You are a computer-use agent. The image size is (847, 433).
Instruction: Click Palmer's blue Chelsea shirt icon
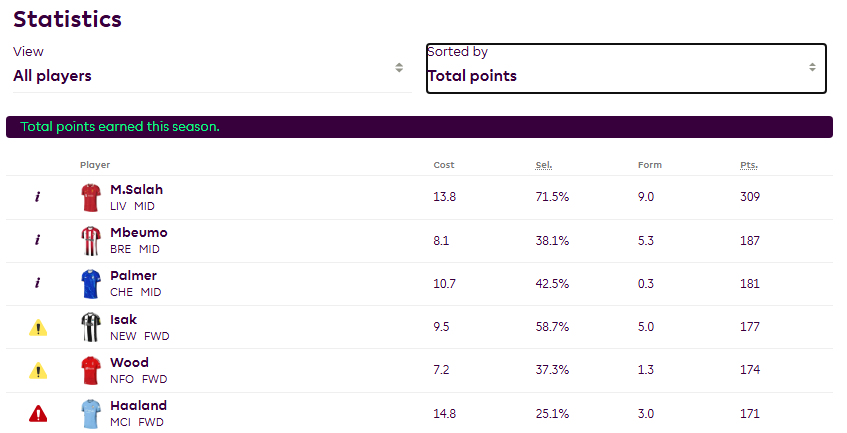(91, 283)
